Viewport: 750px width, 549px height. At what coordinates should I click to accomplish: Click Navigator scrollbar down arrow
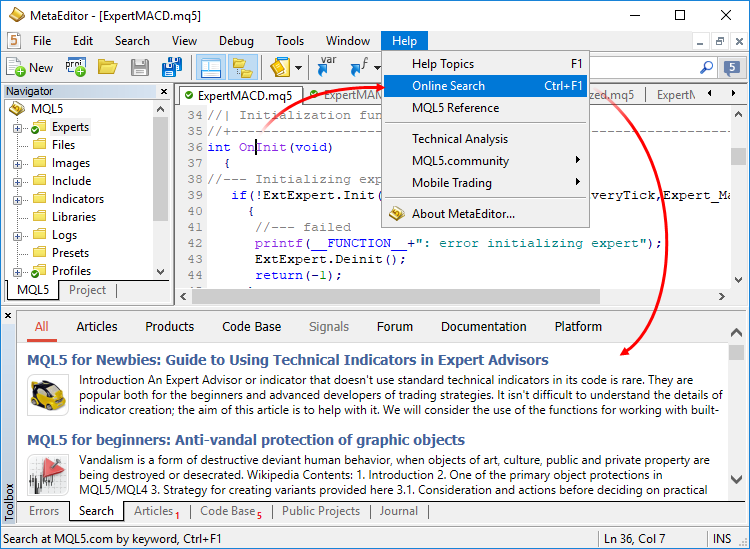click(x=161, y=272)
